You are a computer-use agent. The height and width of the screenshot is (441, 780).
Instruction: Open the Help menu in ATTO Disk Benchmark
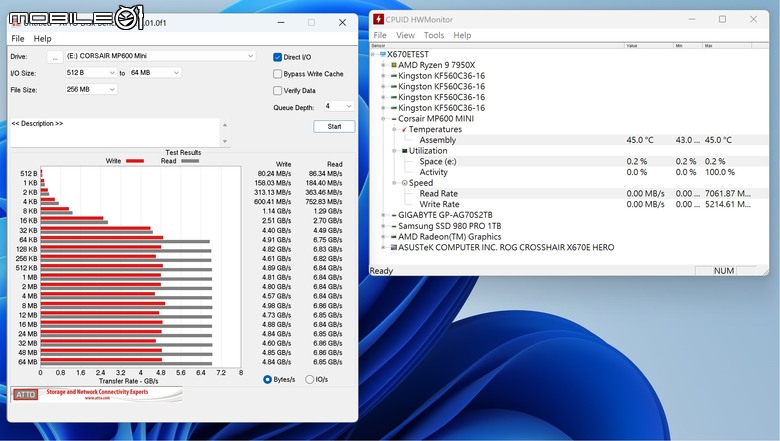point(42,38)
